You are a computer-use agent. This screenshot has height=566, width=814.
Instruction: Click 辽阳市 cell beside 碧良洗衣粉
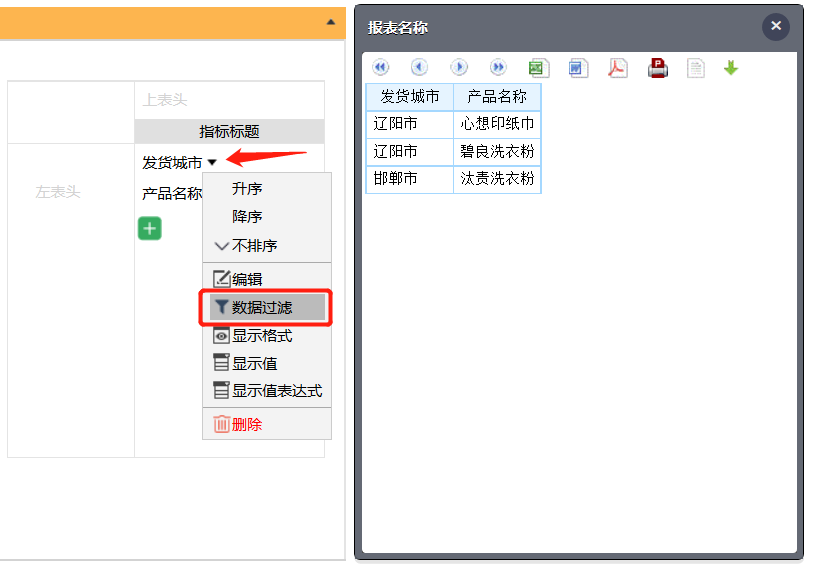tap(410, 152)
